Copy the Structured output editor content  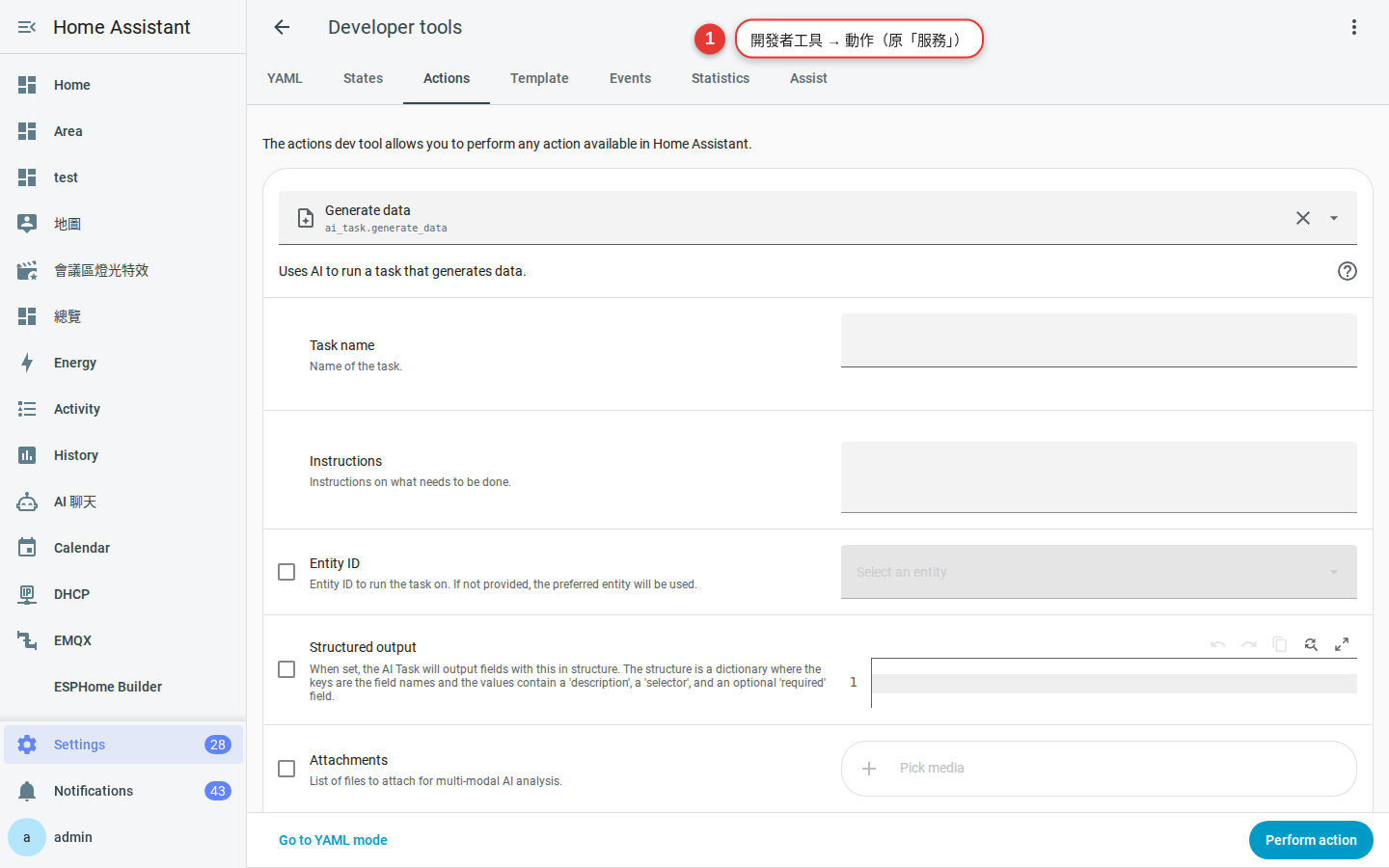coord(1280,644)
